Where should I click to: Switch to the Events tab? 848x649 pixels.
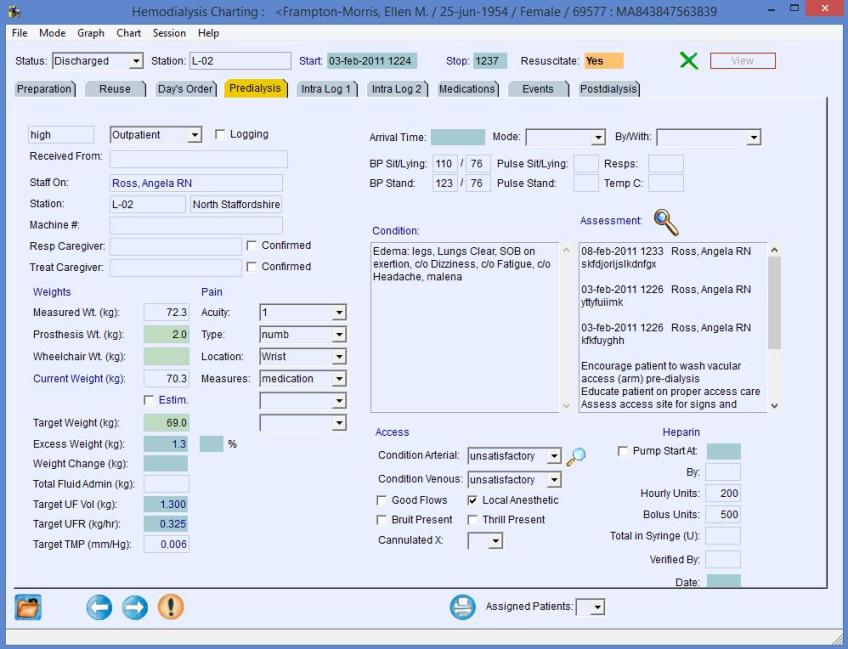pos(538,89)
